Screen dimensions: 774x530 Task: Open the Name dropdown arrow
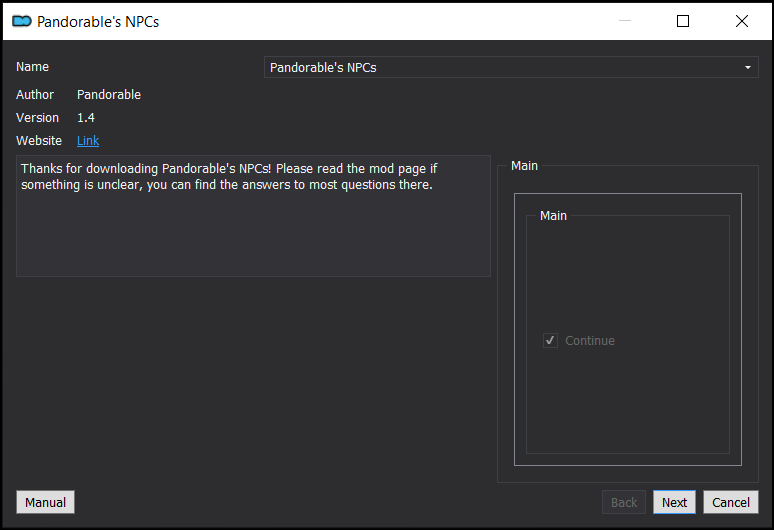(x=748, y=67)
